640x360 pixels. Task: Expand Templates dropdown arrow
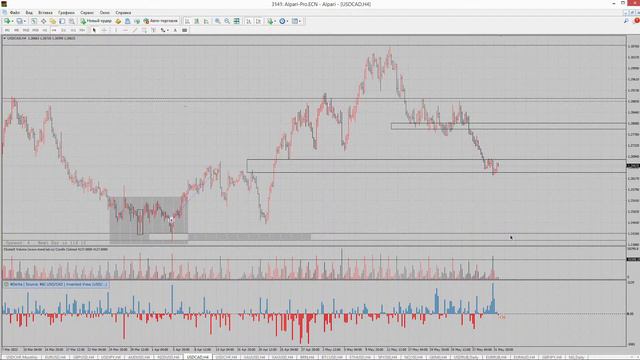(x=300, y=21)
